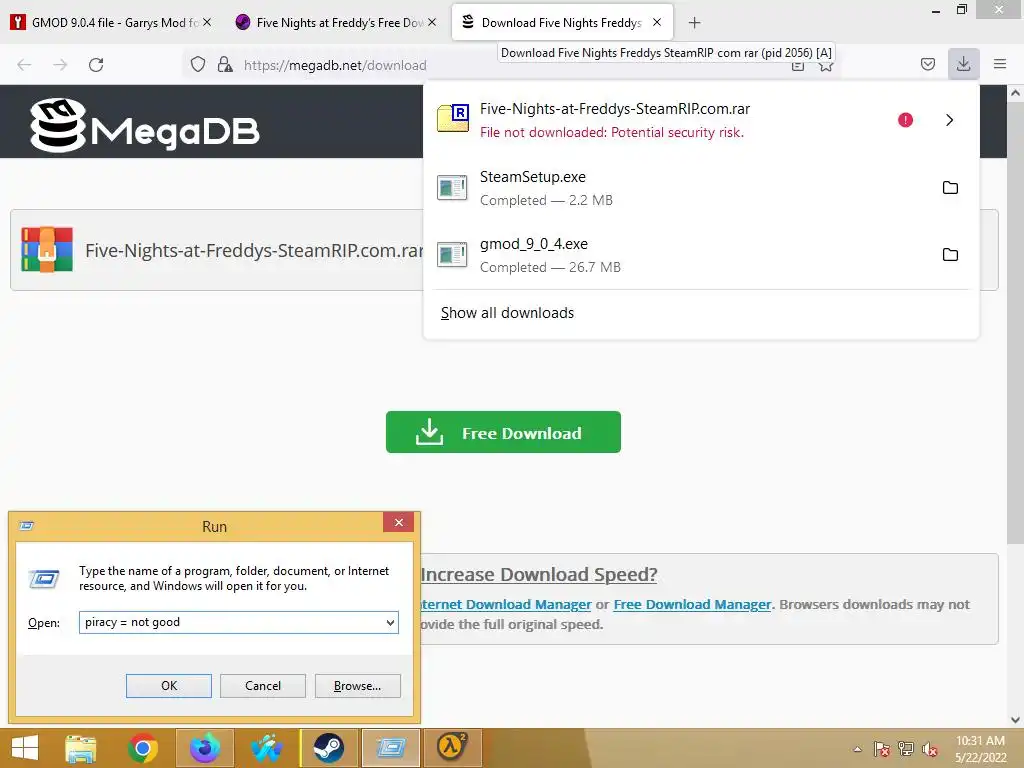
Task: Click the WinRAR archive icon beside filename
Action: click(46, 249)
